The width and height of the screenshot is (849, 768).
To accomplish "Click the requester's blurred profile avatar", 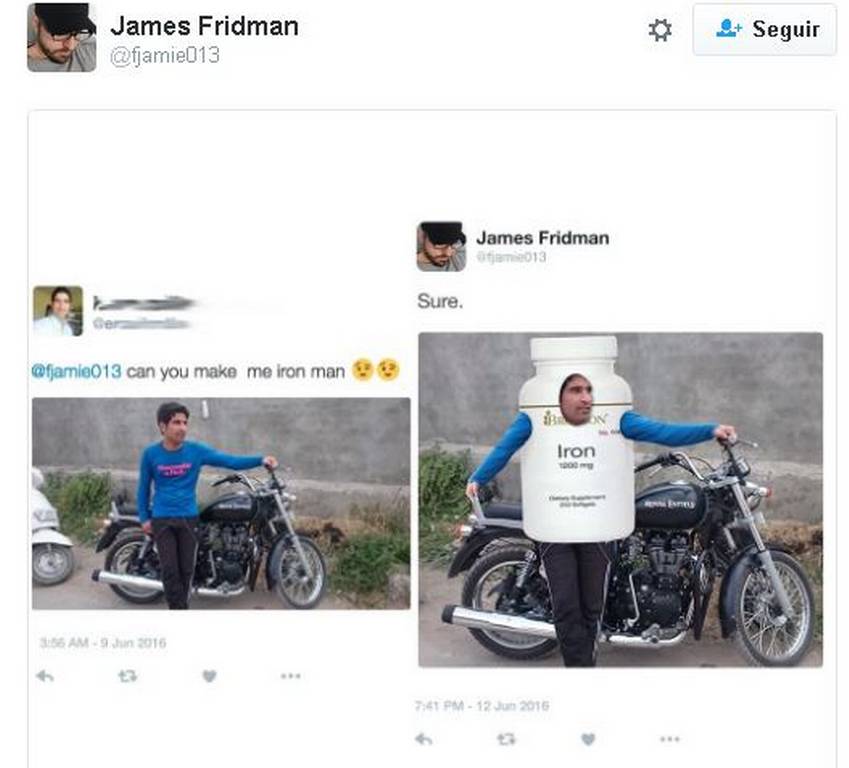I will click(58, 311).
